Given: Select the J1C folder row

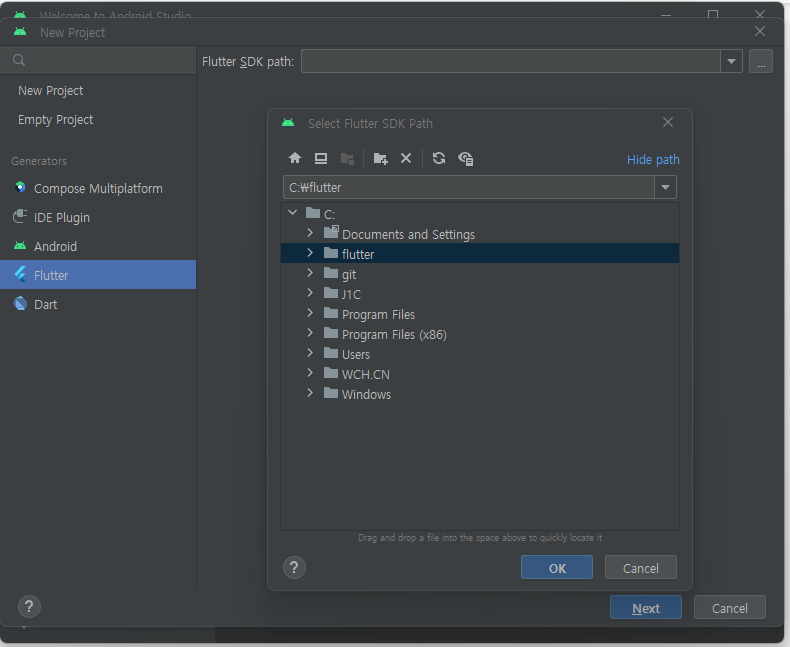Looking at the screenshot, I should 480,294.
